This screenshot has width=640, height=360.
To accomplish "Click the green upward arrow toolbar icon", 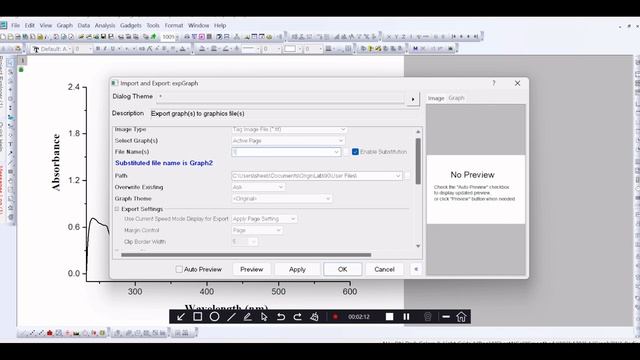I will click(154, 37).
